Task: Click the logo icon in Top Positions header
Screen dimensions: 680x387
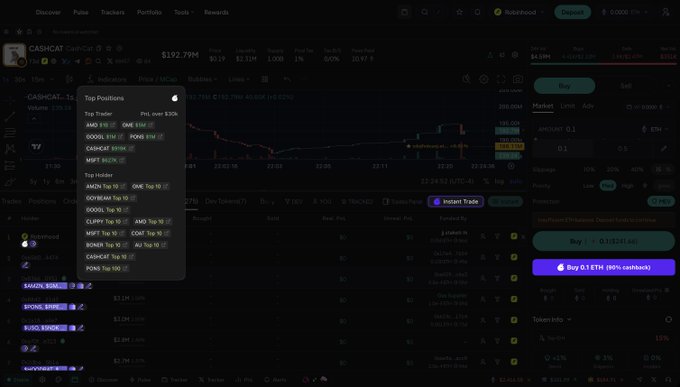Action: click(x=174, y=98)
